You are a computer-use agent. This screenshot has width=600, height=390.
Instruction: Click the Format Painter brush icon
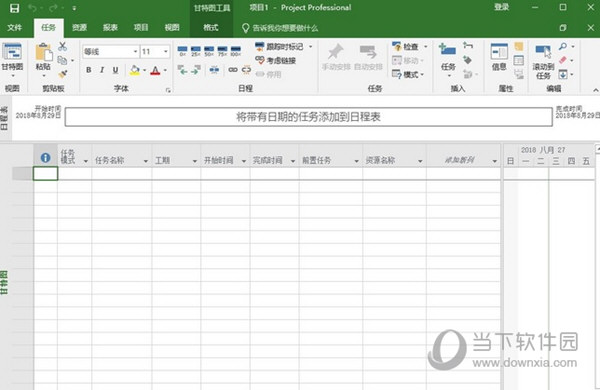62,73
